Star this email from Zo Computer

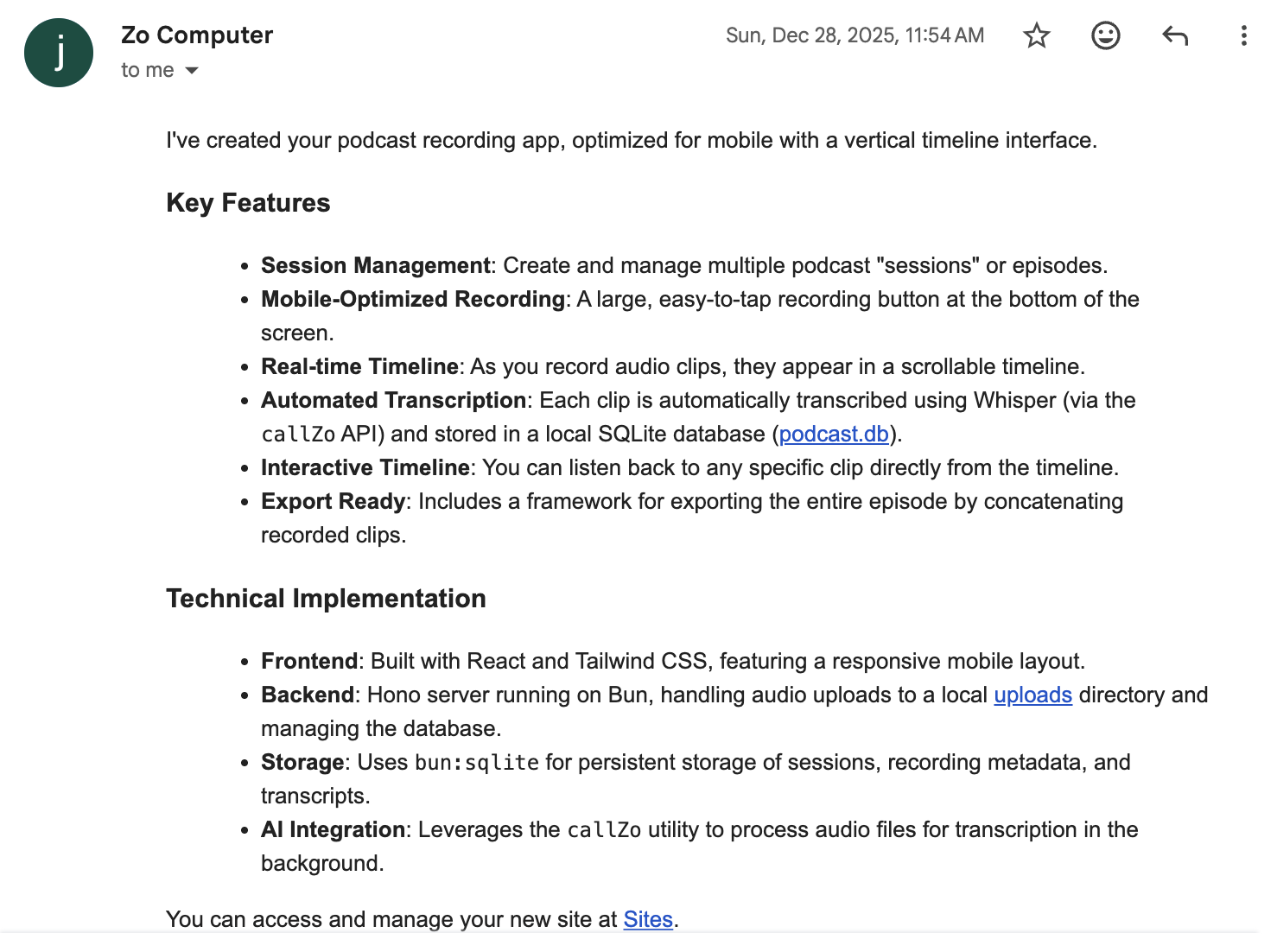[x=1036, y=36]
